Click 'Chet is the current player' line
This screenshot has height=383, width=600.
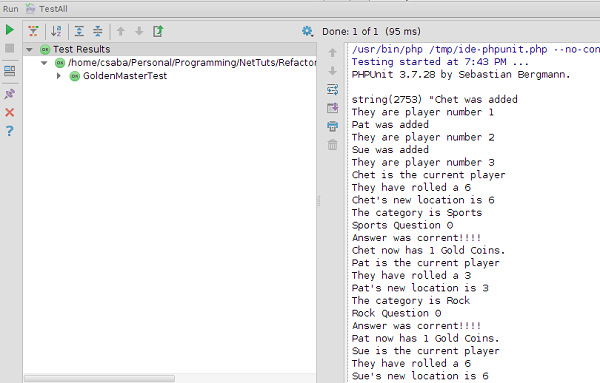click(x=429, y=175)
